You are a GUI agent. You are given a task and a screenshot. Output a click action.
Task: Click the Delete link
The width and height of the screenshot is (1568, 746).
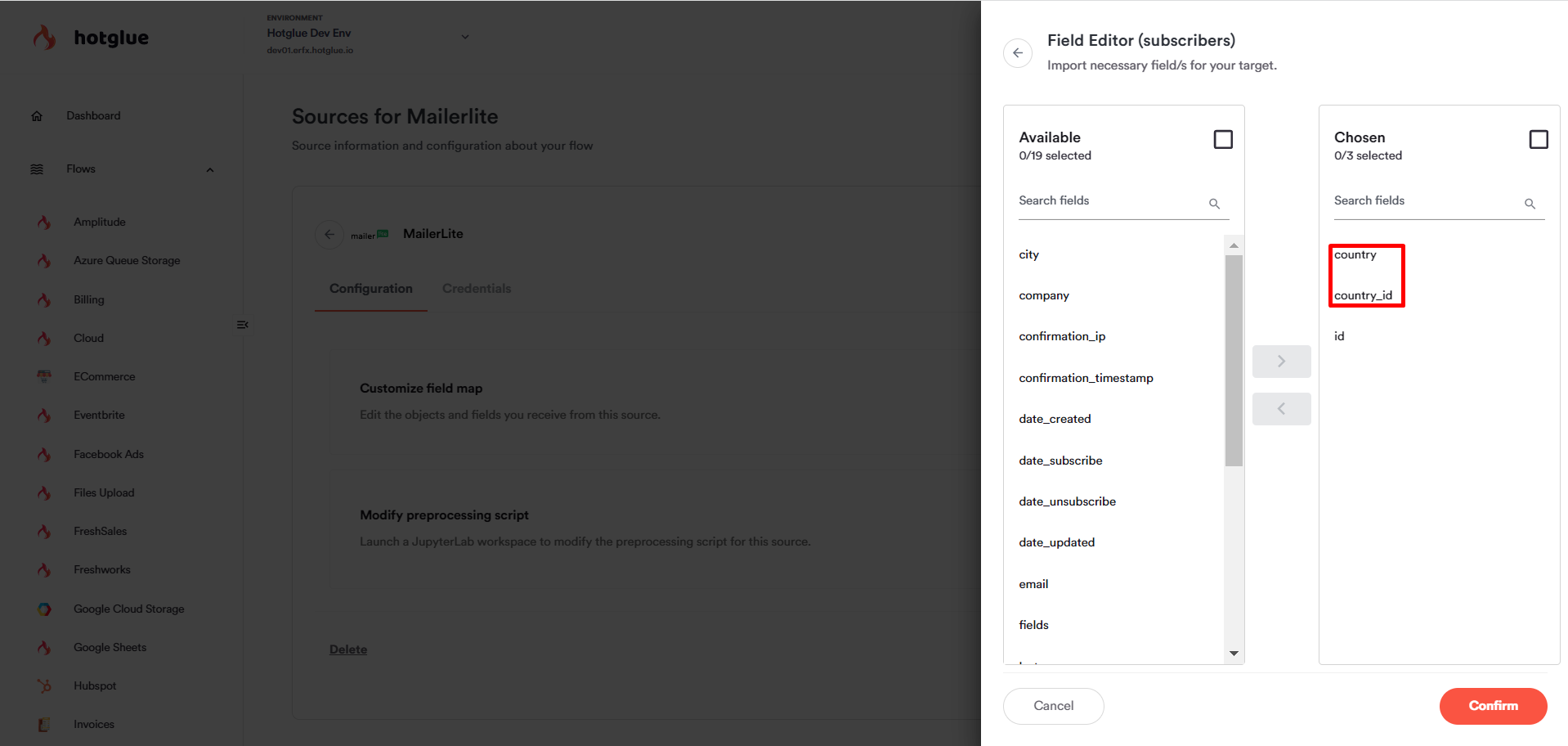(348, 649)
